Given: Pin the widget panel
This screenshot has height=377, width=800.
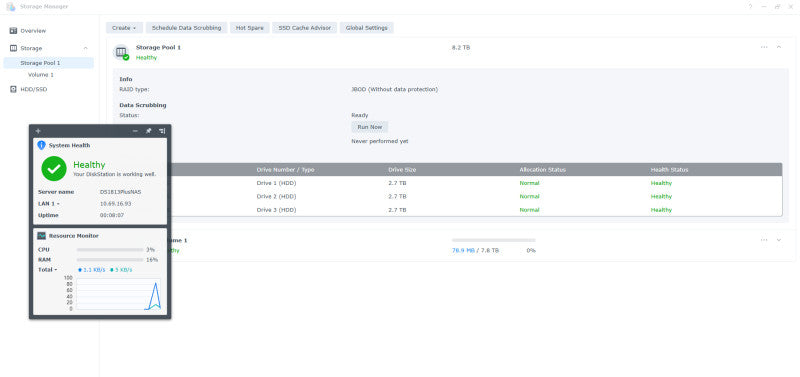Looking at the screenshot, I should (x=148, y=131).
